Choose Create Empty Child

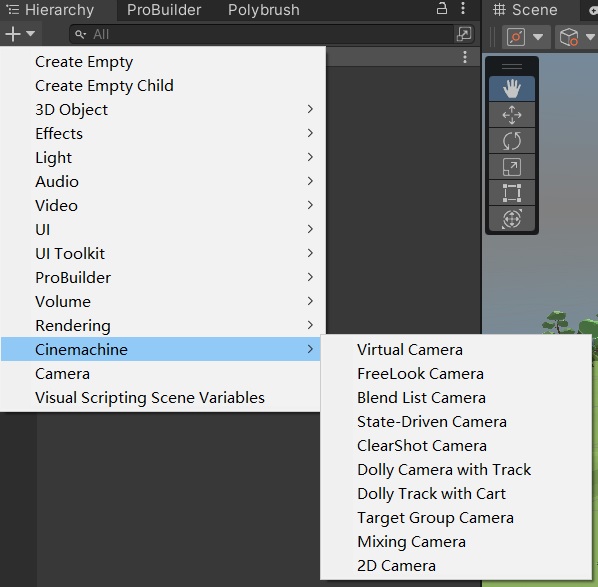pos(163,85)
